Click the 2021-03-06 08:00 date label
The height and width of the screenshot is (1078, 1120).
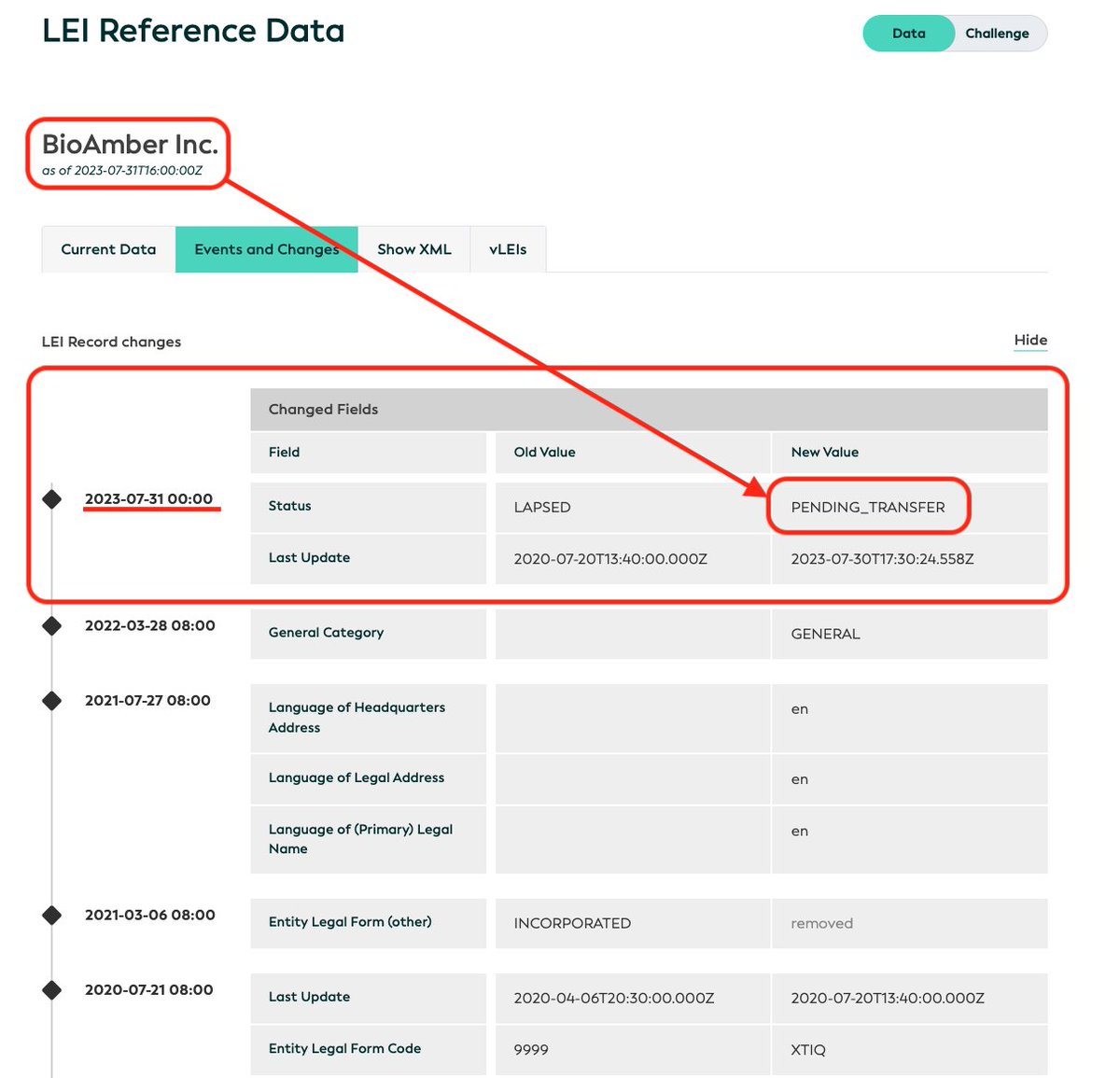tap(150, 915)
